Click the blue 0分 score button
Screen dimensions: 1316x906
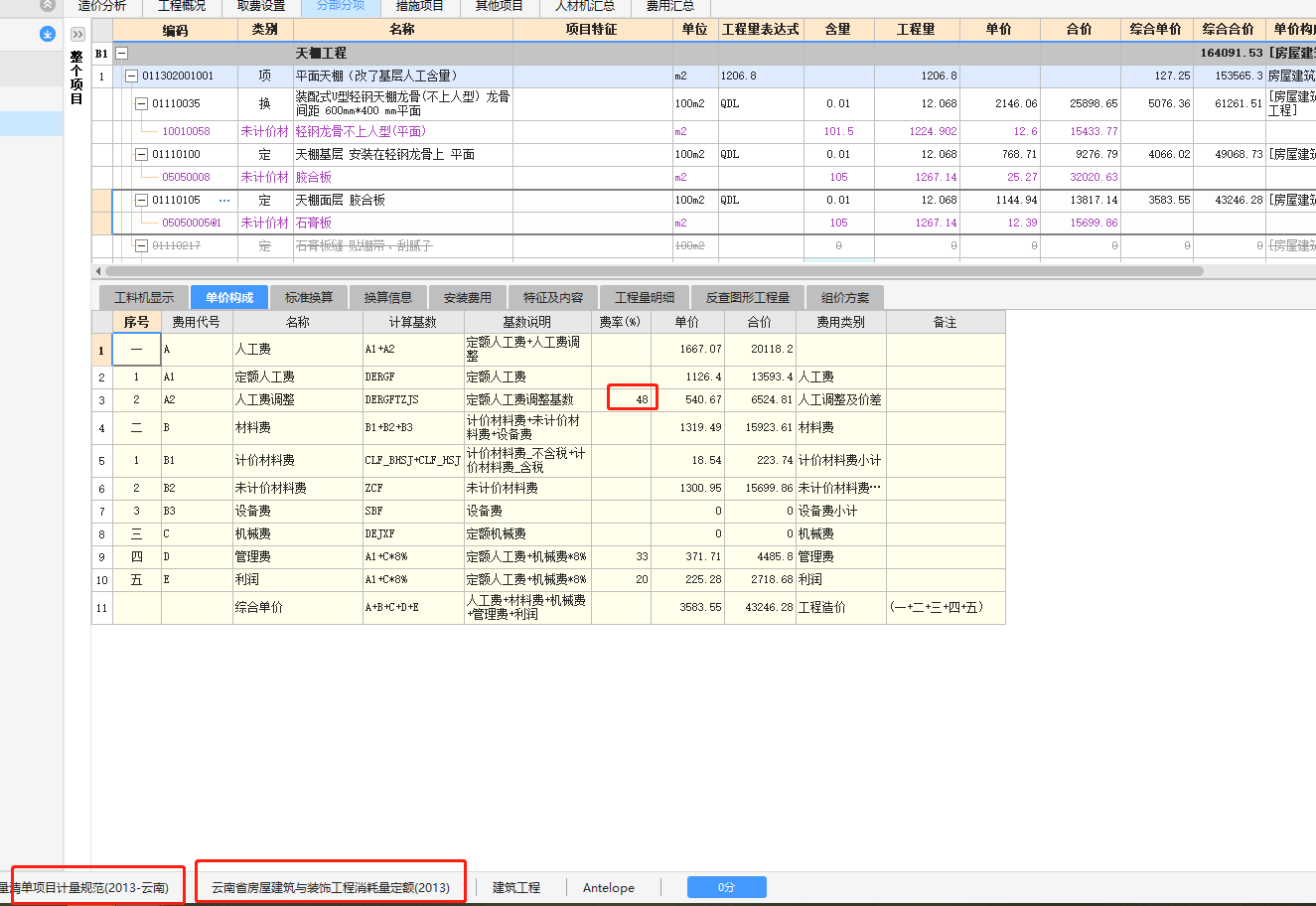pyautogui.click(x=727, y=887)
